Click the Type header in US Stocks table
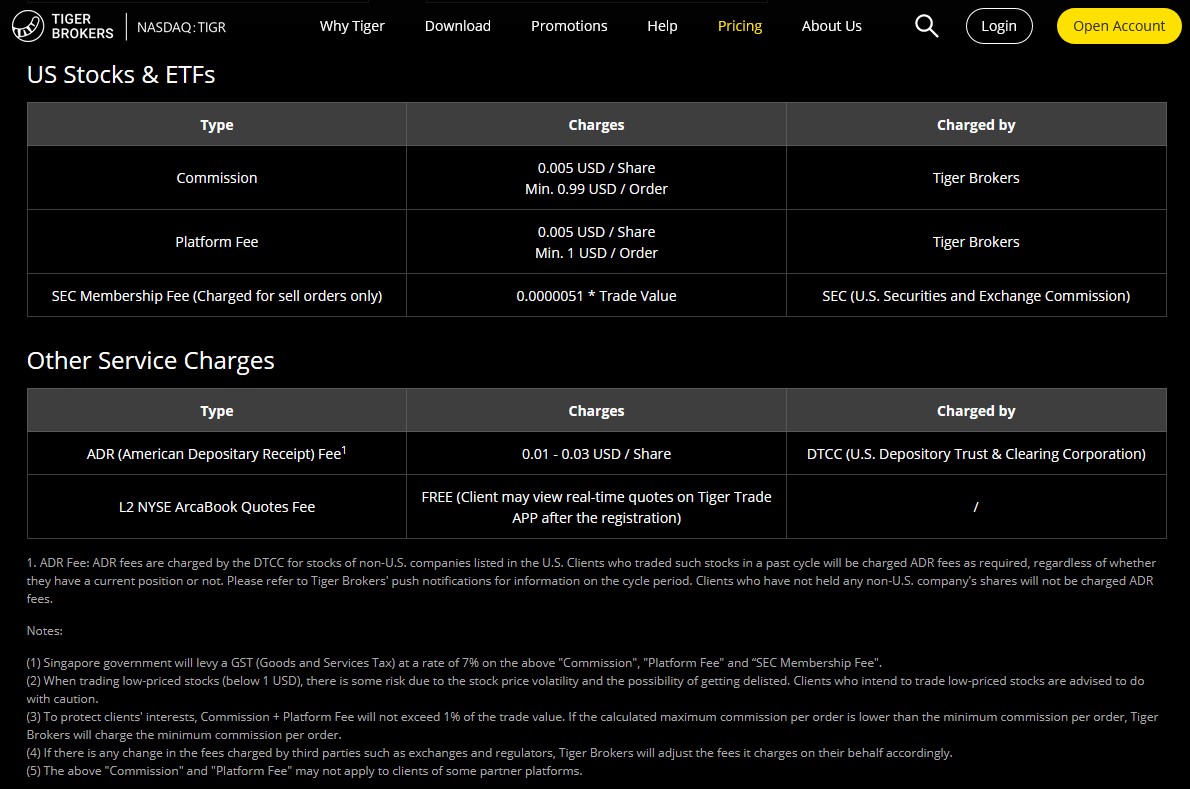The width and height of the screenshot is (1190, 789). pyautogui.click(x=217, y=124)
